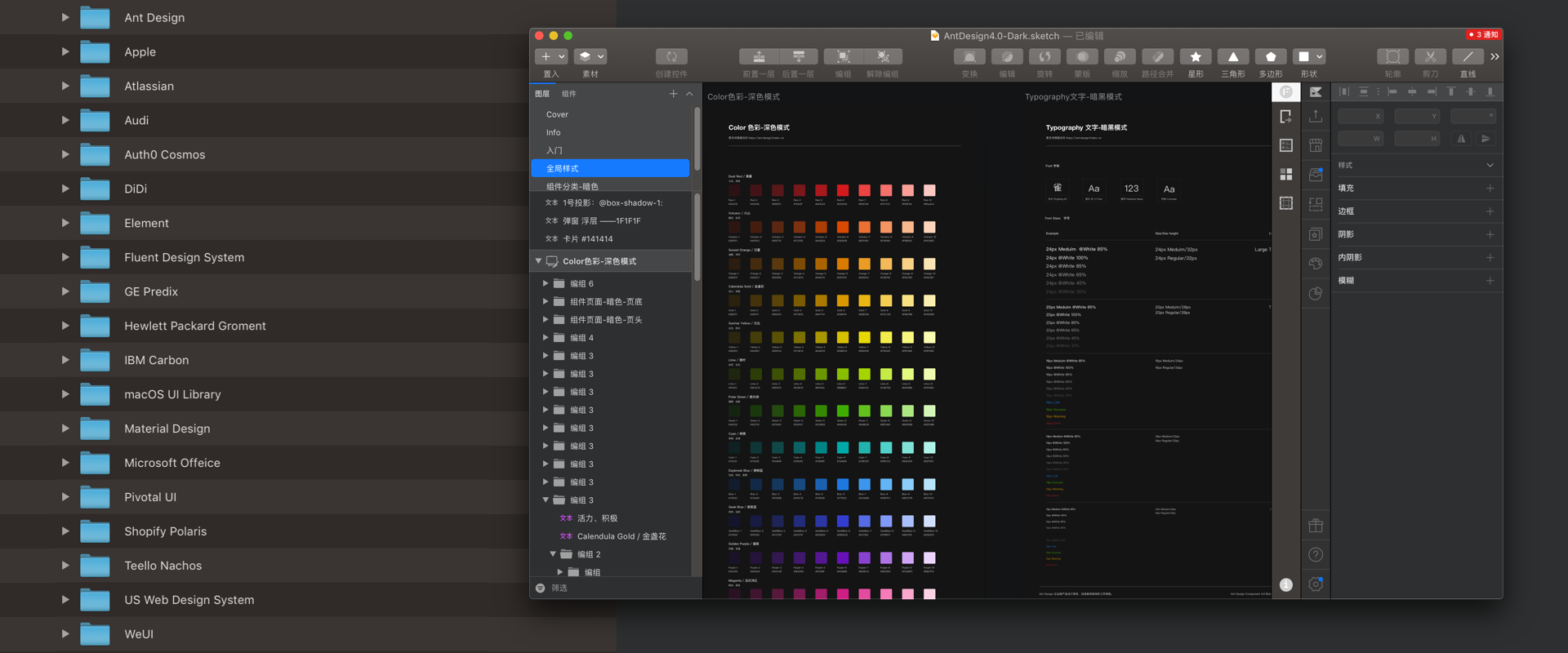
Task: Select the Cover page
Action: 557,114
